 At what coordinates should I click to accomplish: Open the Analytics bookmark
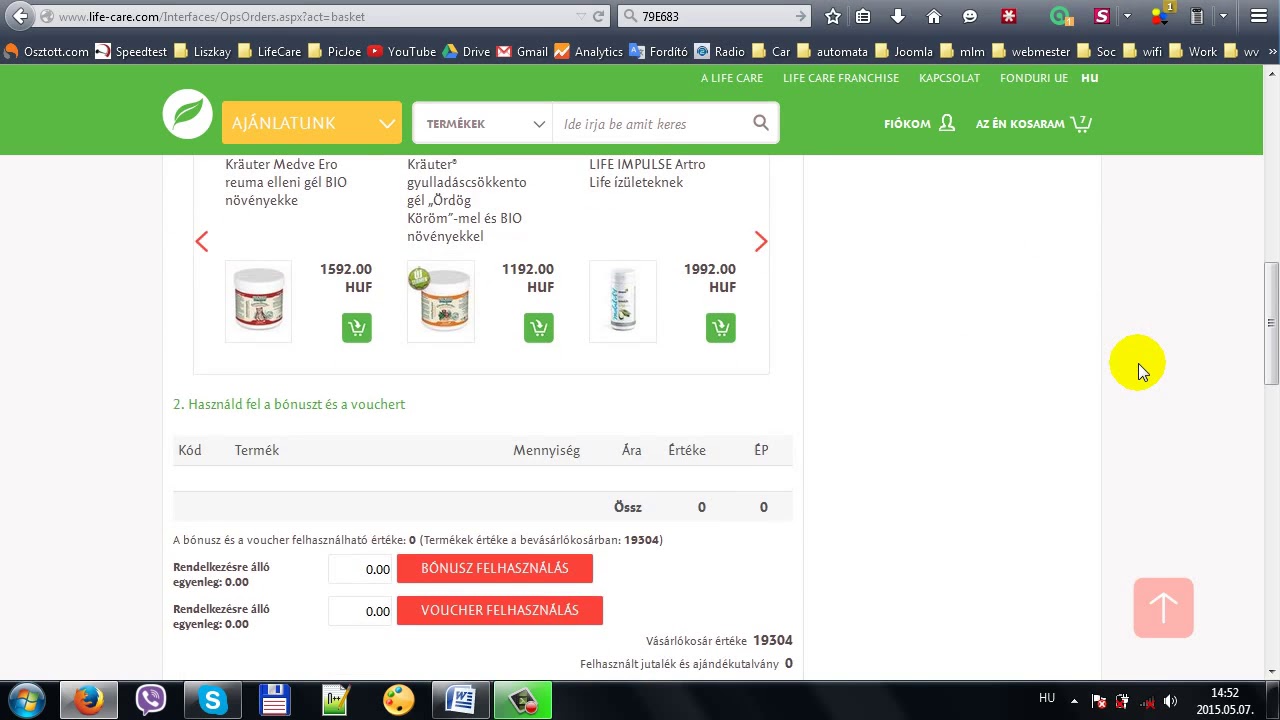point(588,52)
